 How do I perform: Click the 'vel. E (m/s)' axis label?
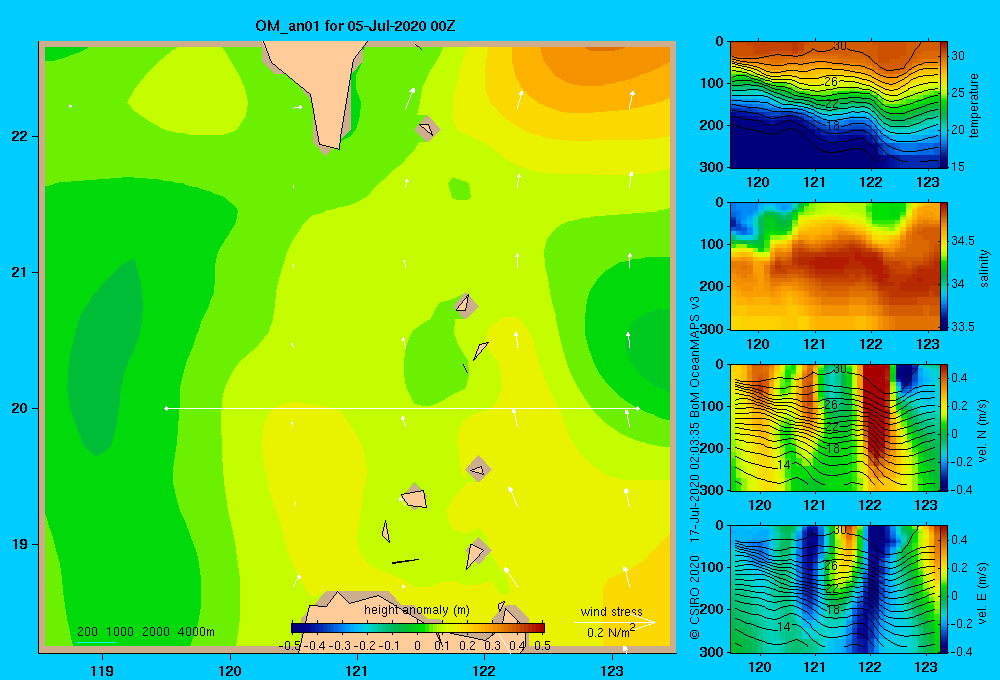pos(982,592)
